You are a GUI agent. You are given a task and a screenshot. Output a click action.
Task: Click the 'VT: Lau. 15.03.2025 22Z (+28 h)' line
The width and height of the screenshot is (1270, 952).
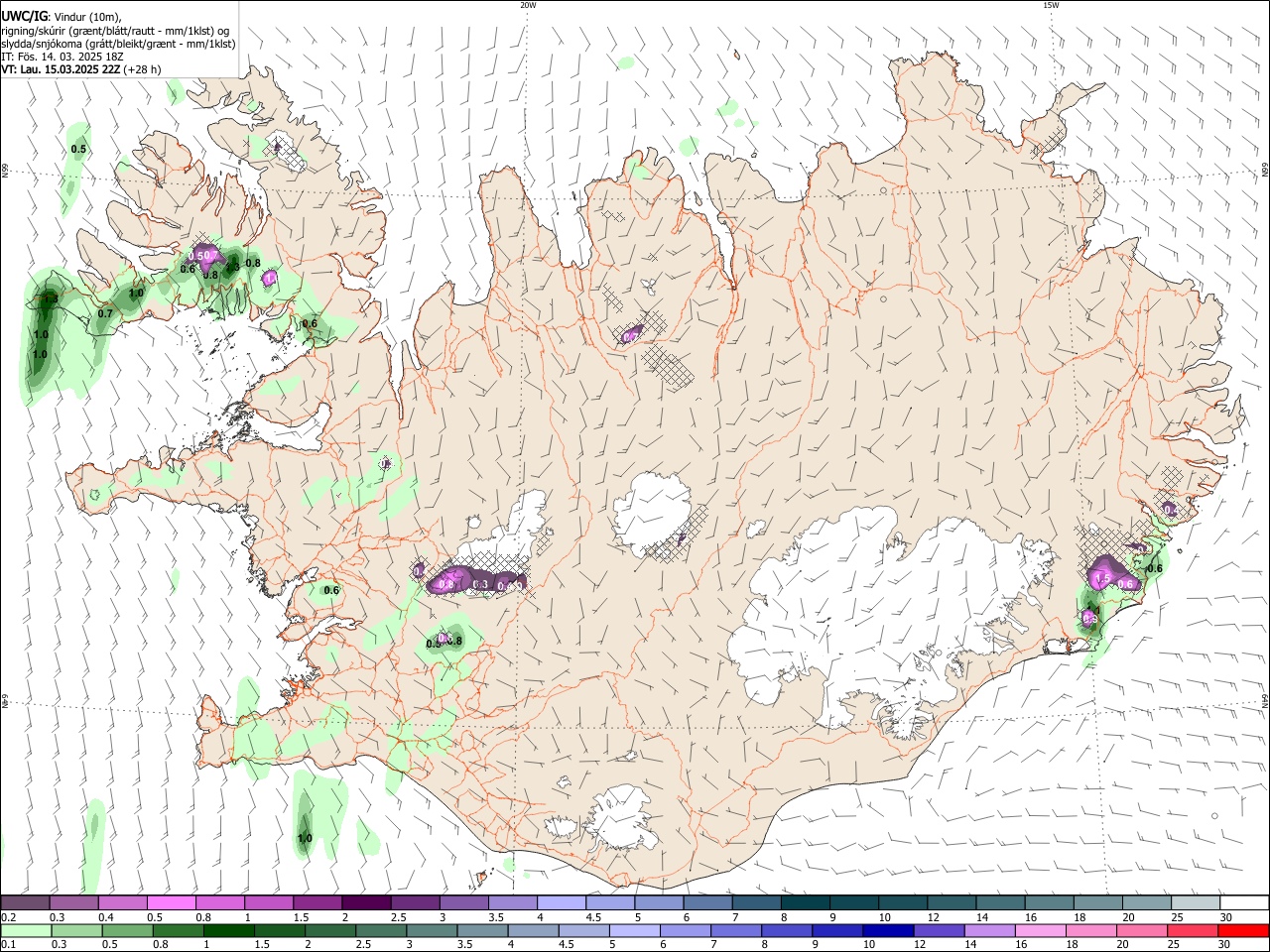80,69
